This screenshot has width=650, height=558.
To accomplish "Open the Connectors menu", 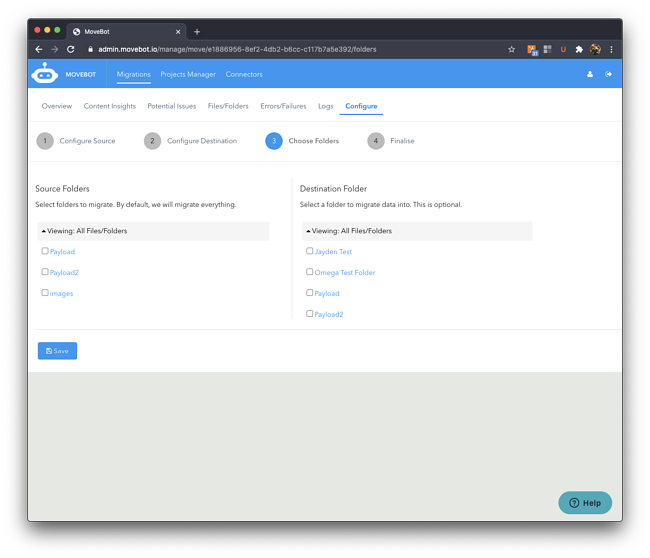I will (x=244, y=74).
